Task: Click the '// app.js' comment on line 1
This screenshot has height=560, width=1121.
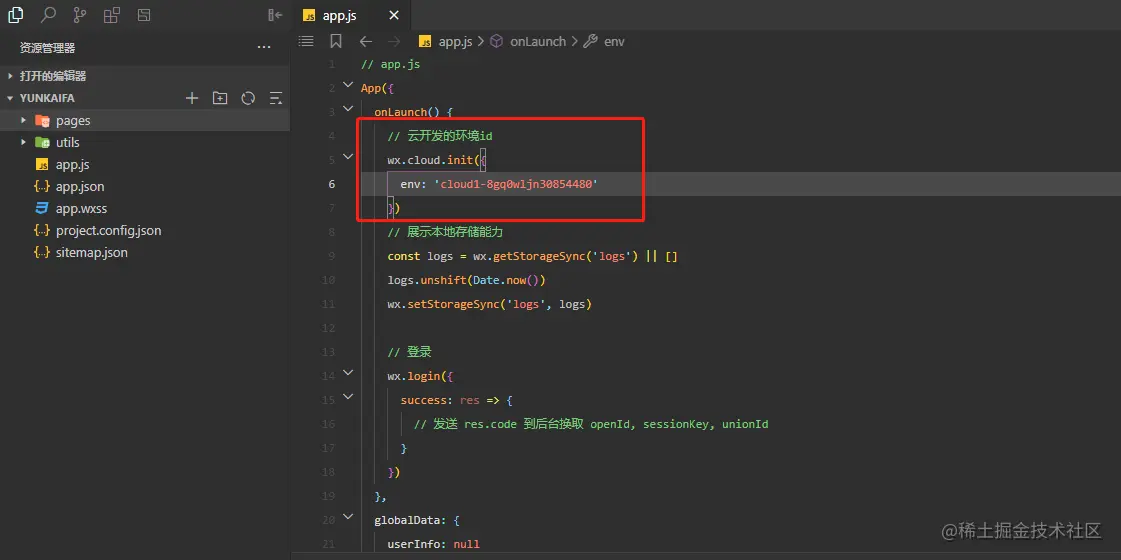Action: click(390, 64)
